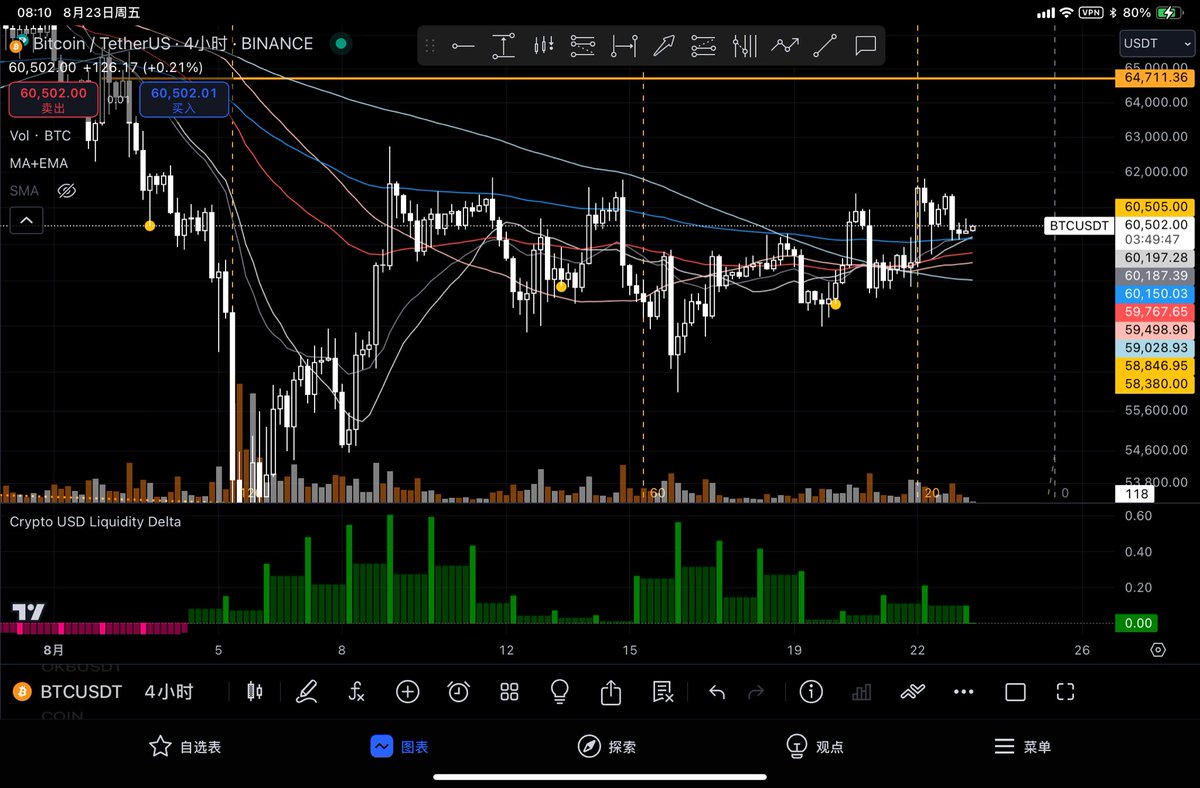Select the arrow drawing tool
This screenshot has width=1200, height=788.
click(664, 45)
